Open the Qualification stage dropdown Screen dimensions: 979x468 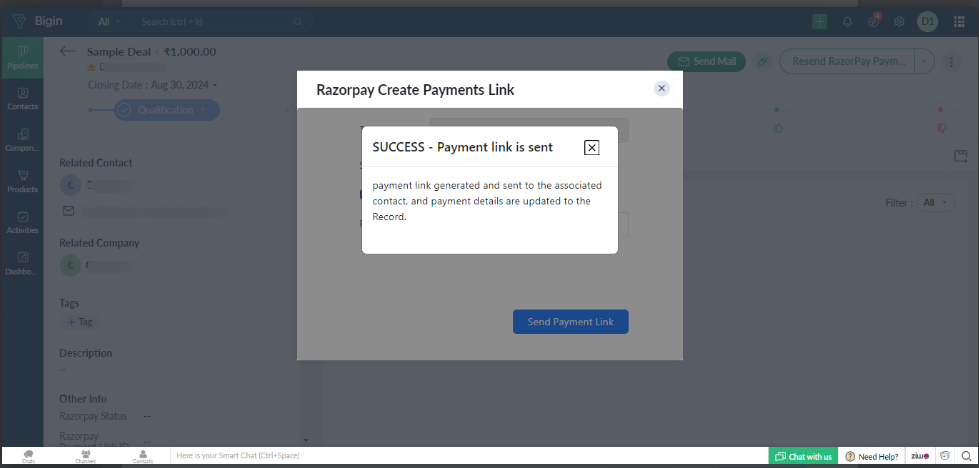(x=167, y=110)
